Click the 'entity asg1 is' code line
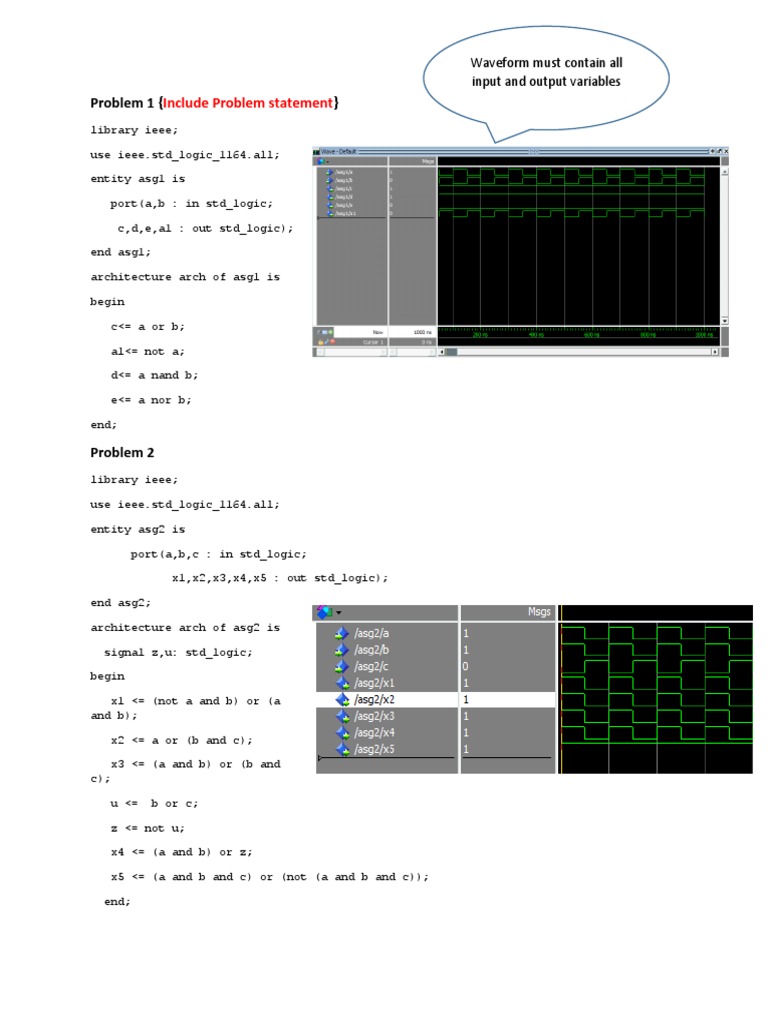The image size is (768, 1024). point(138,179)
